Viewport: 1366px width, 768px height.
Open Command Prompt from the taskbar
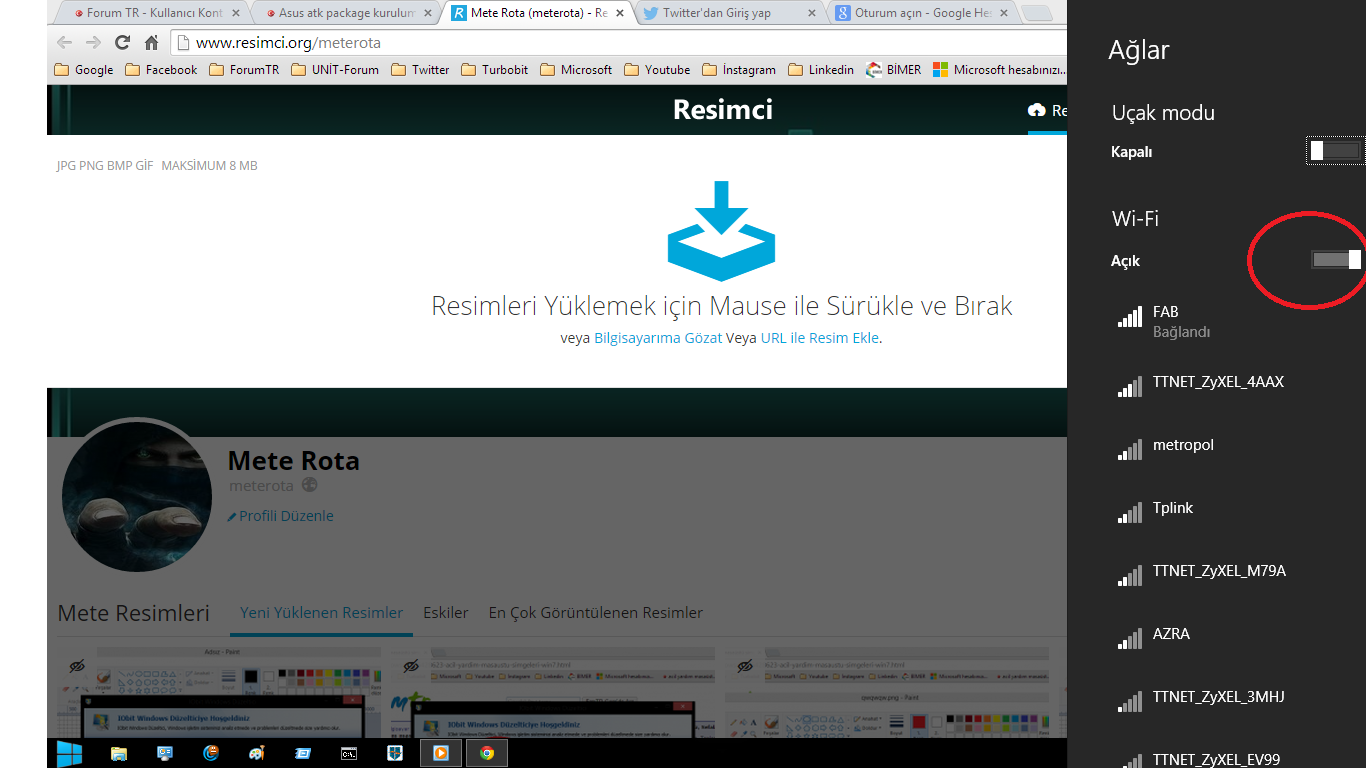pyautogui.click(x=349, y=753)
